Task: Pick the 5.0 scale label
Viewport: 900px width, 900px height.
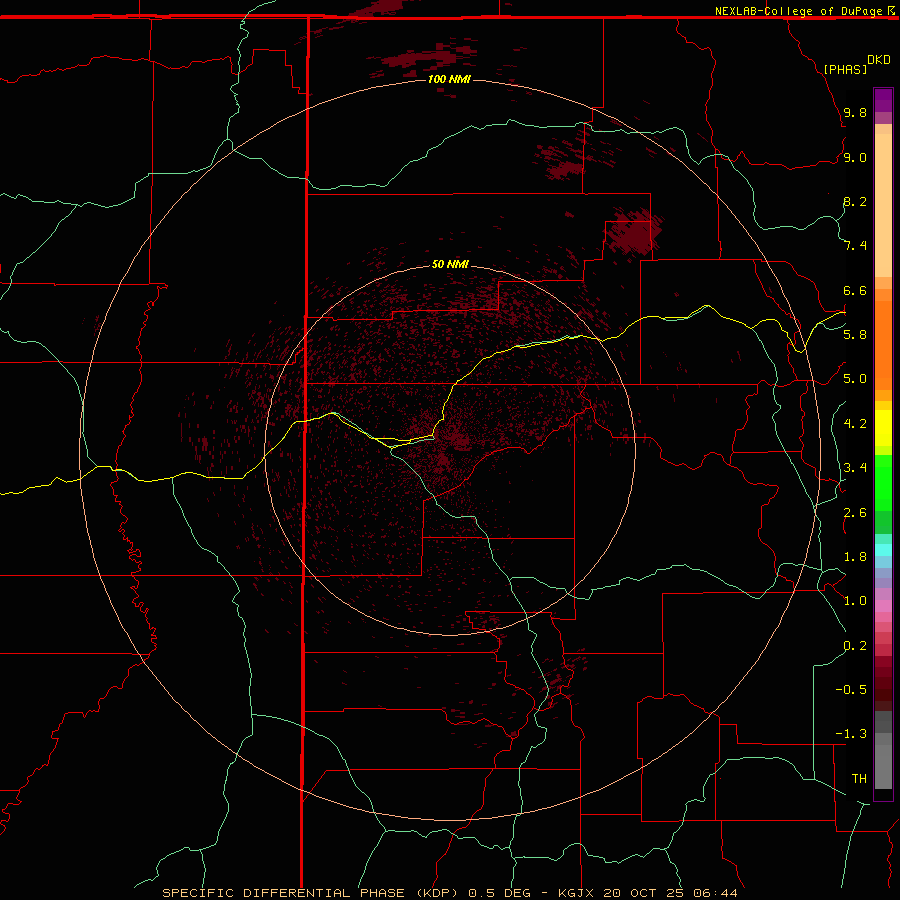Action: point(855,379)
